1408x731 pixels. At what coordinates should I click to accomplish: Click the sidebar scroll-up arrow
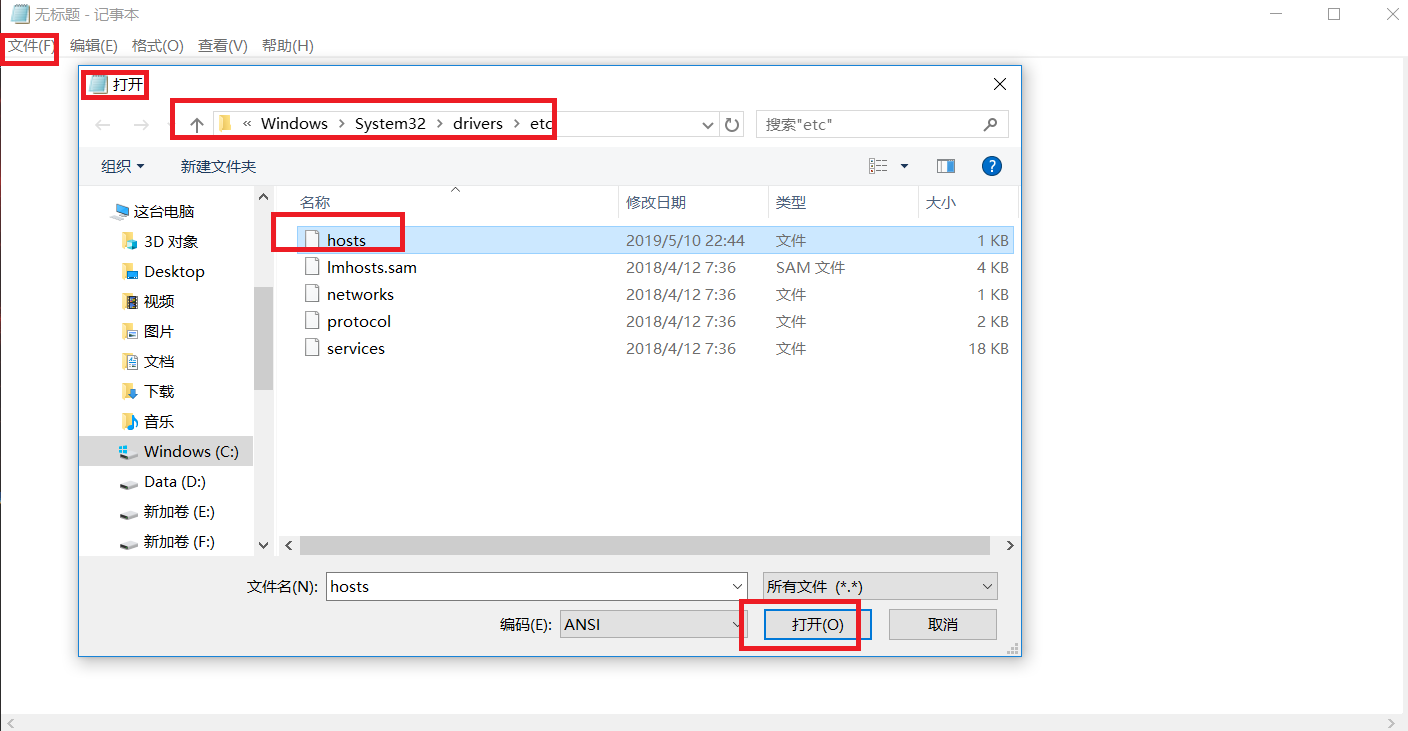coord(264,196)
